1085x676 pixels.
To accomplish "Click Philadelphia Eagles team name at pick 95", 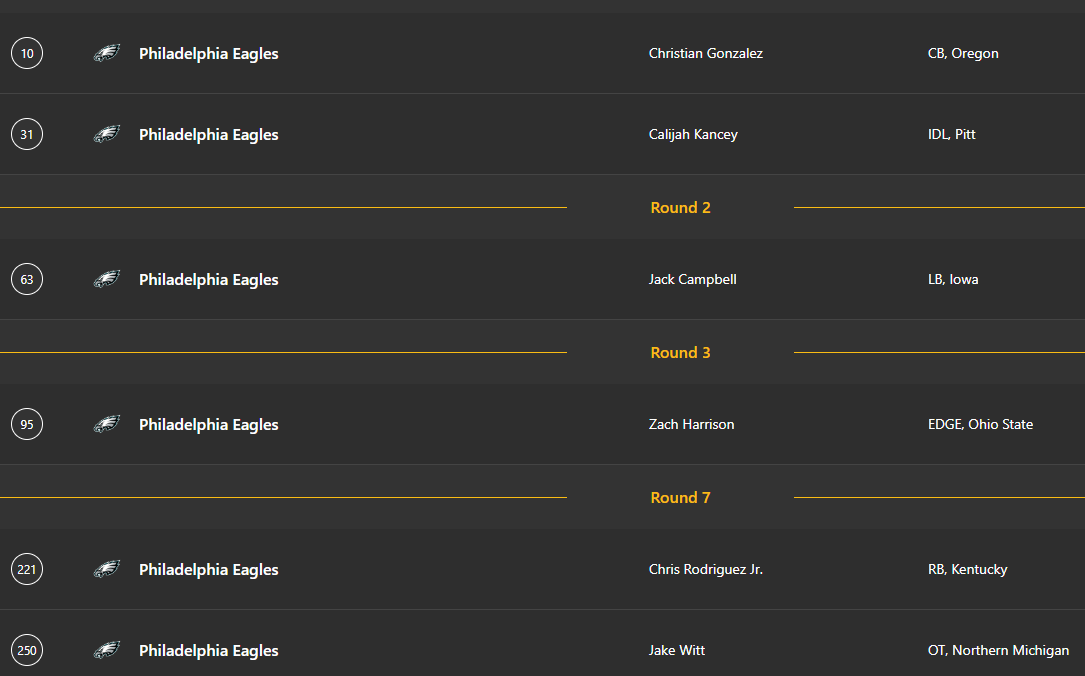I will [208, 424].
